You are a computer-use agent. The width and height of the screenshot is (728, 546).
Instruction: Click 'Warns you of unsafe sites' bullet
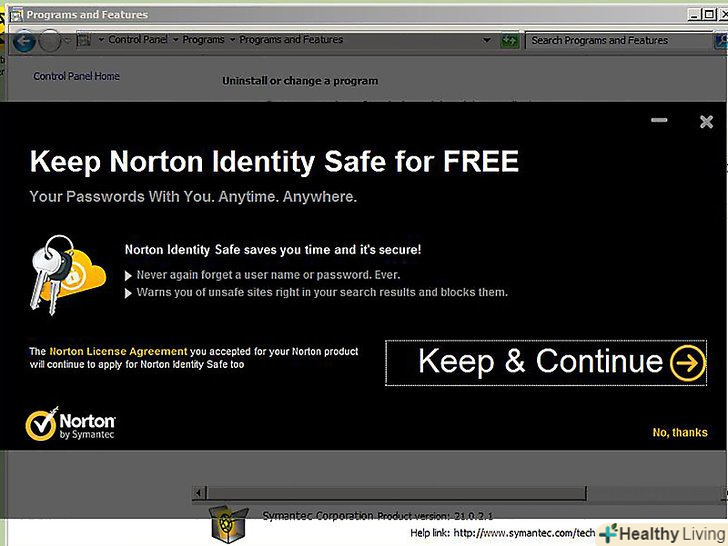(x=322, y=292)
